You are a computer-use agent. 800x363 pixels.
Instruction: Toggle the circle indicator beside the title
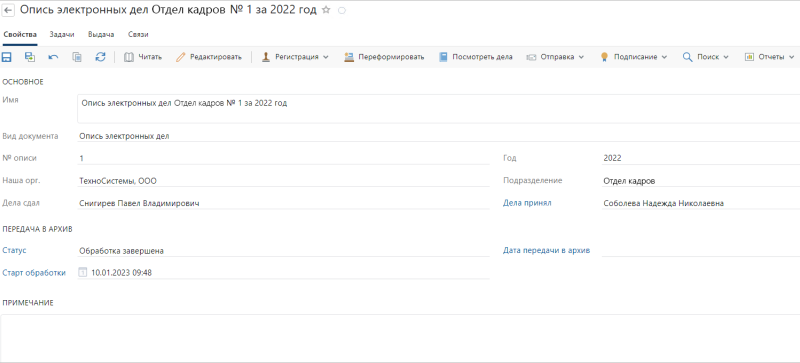pyautogui.click(x=342, y=11)
